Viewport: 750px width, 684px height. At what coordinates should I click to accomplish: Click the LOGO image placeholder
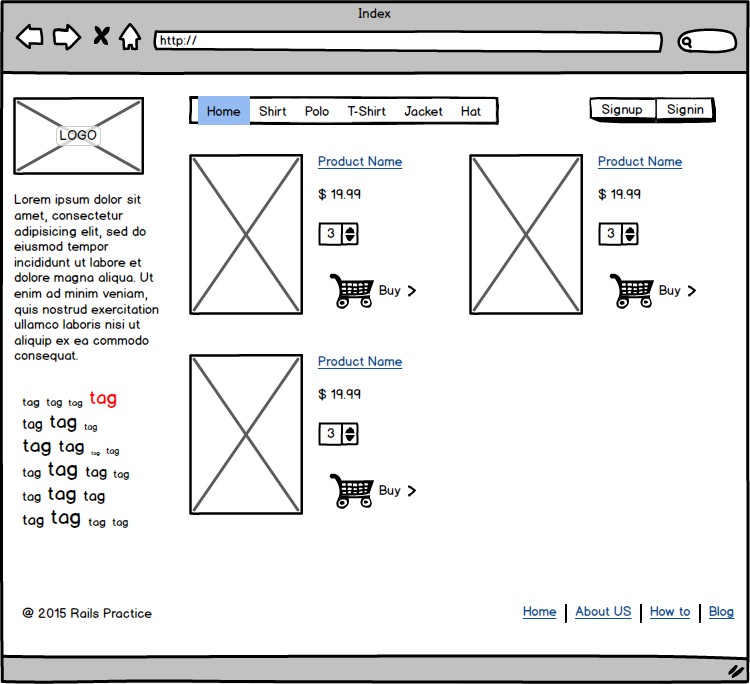pos(78,135)
